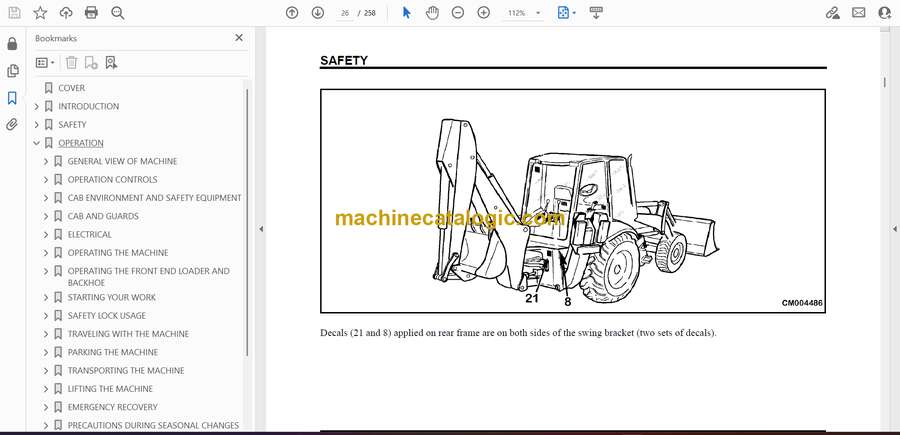Click the page number input field
Image resolution: width=900 pixels, height=435 pixels.
346,13
